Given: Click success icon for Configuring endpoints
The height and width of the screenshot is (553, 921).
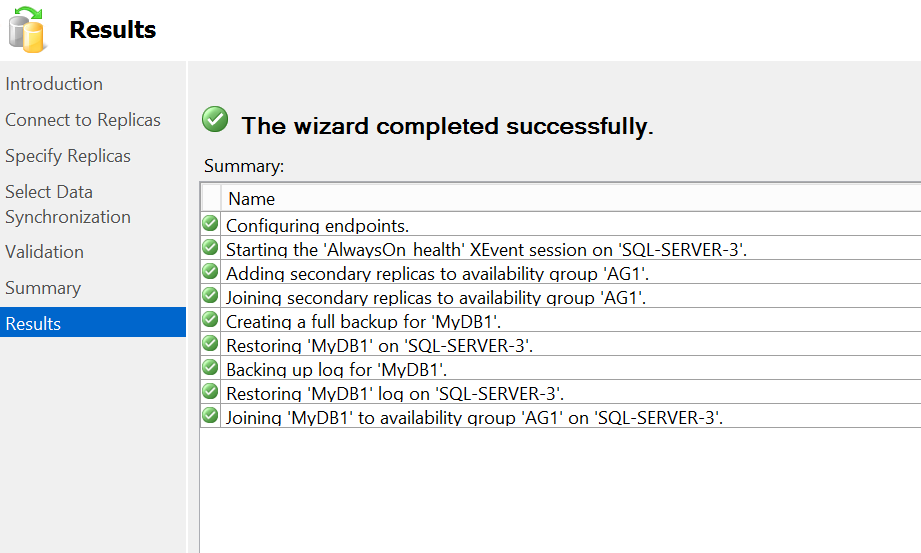Looking at the screenshot, I should click(x=210, y=224).
